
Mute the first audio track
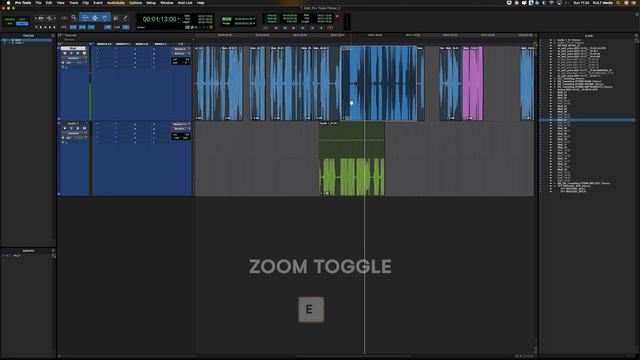tap(84, 53)
